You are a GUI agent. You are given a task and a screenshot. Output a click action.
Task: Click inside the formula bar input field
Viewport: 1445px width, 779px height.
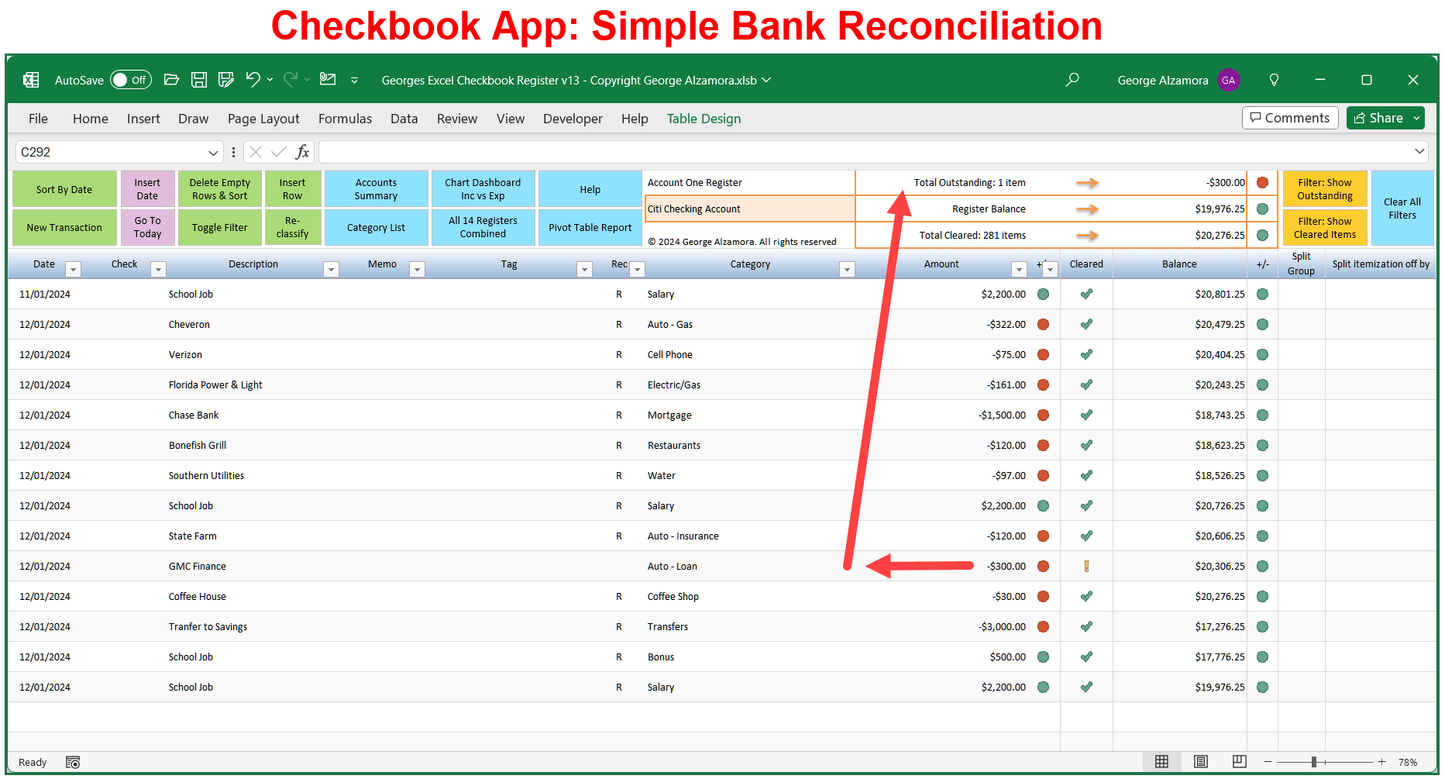tap(860, 152)
